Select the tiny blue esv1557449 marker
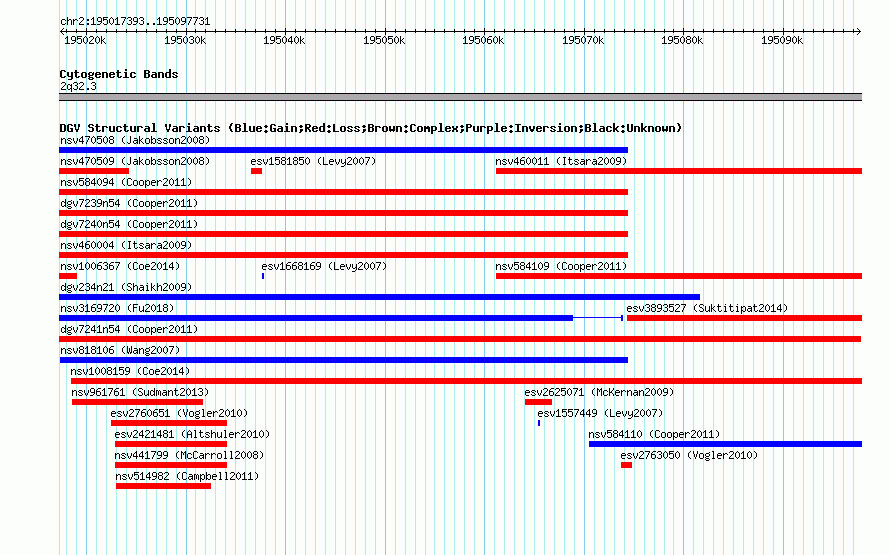Image resolution: width=890 pixels, height=555 pixels. (539, 423)
